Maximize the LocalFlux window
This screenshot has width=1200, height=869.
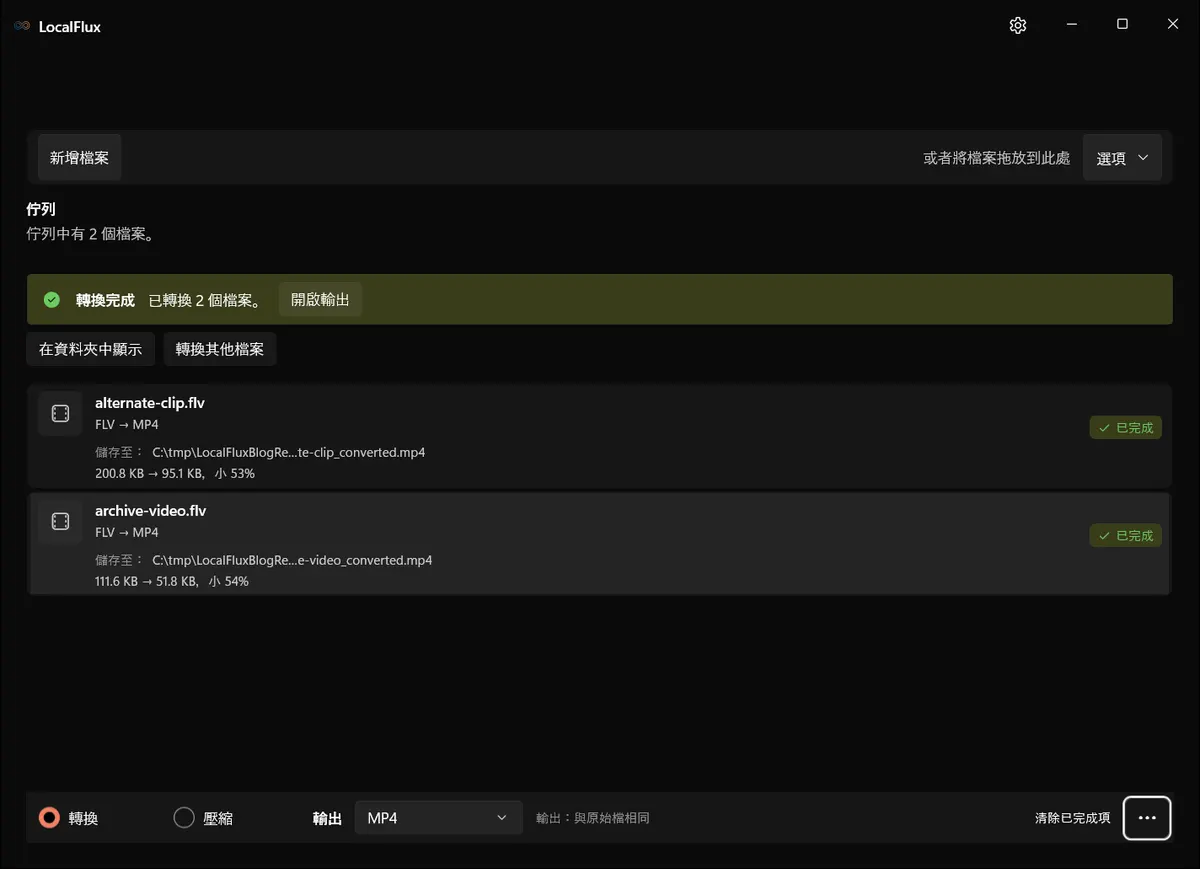1122,25
